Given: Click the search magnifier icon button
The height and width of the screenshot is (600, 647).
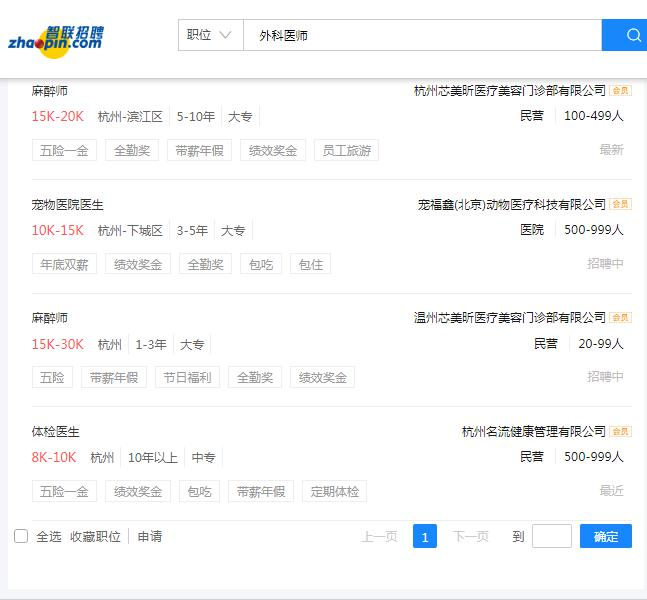Looking at the screenshot, I should tap(631, 35).
